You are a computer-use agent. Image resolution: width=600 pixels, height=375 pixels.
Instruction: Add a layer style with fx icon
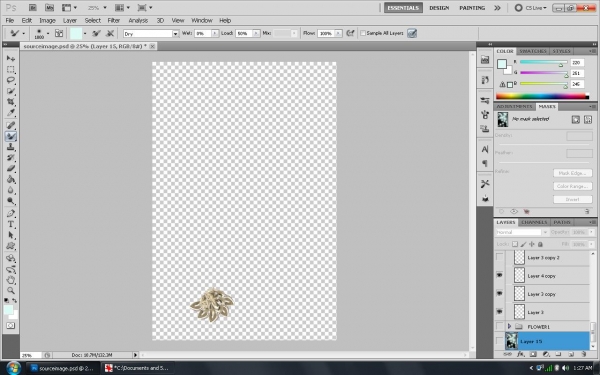(x=520, y=354)
